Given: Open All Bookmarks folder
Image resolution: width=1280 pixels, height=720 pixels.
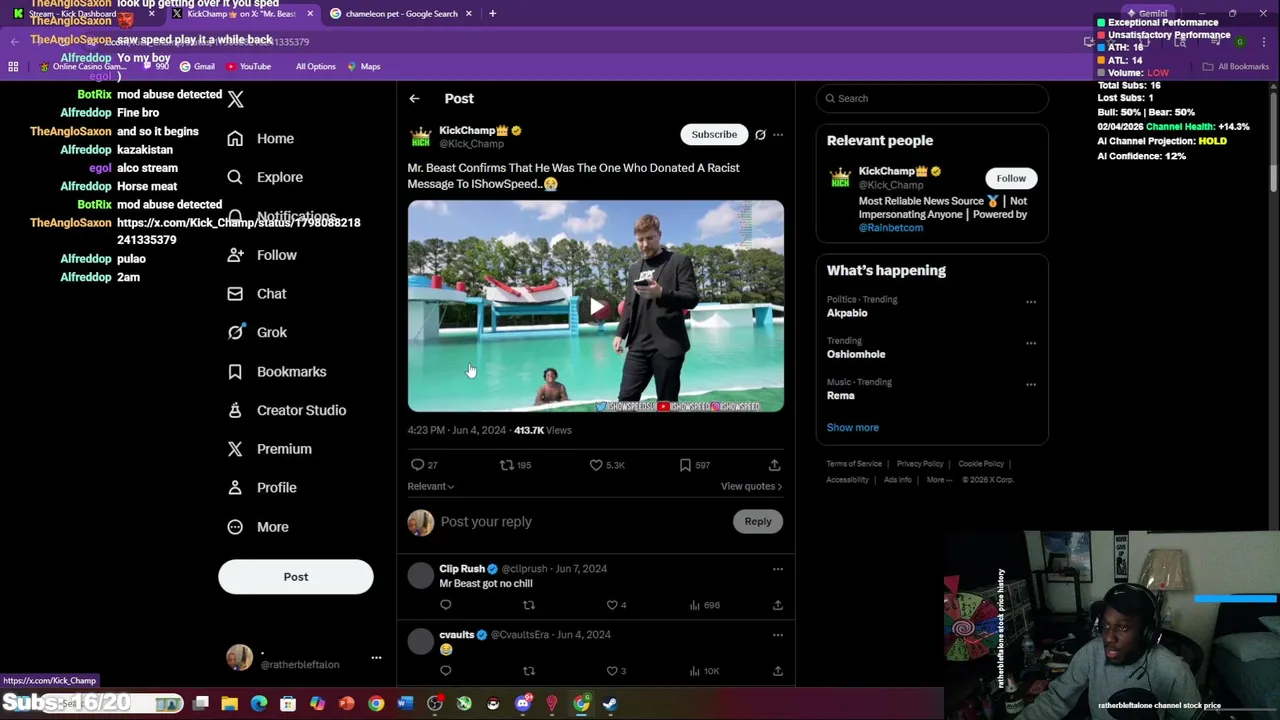Looking at the screenshot, I should [x=1236, y=67].
